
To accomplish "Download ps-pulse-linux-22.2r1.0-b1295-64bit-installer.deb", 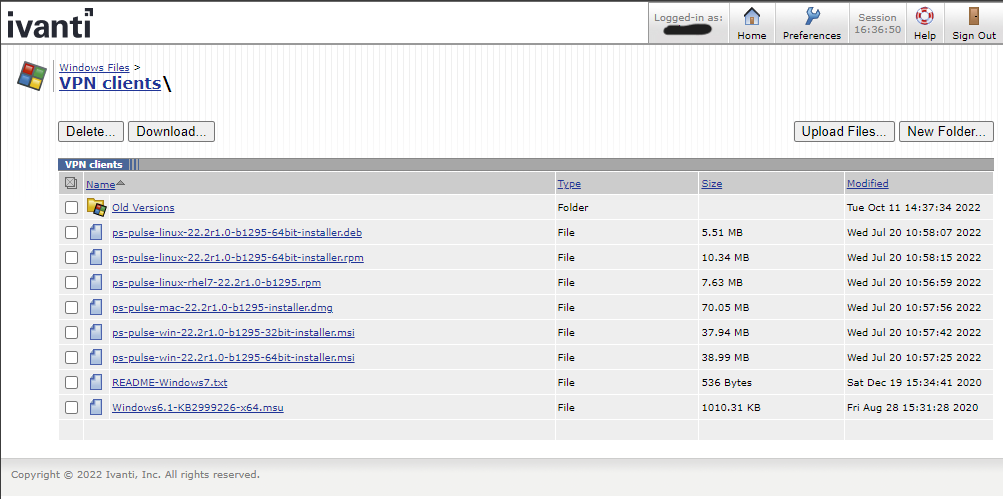I will point(237,232).
